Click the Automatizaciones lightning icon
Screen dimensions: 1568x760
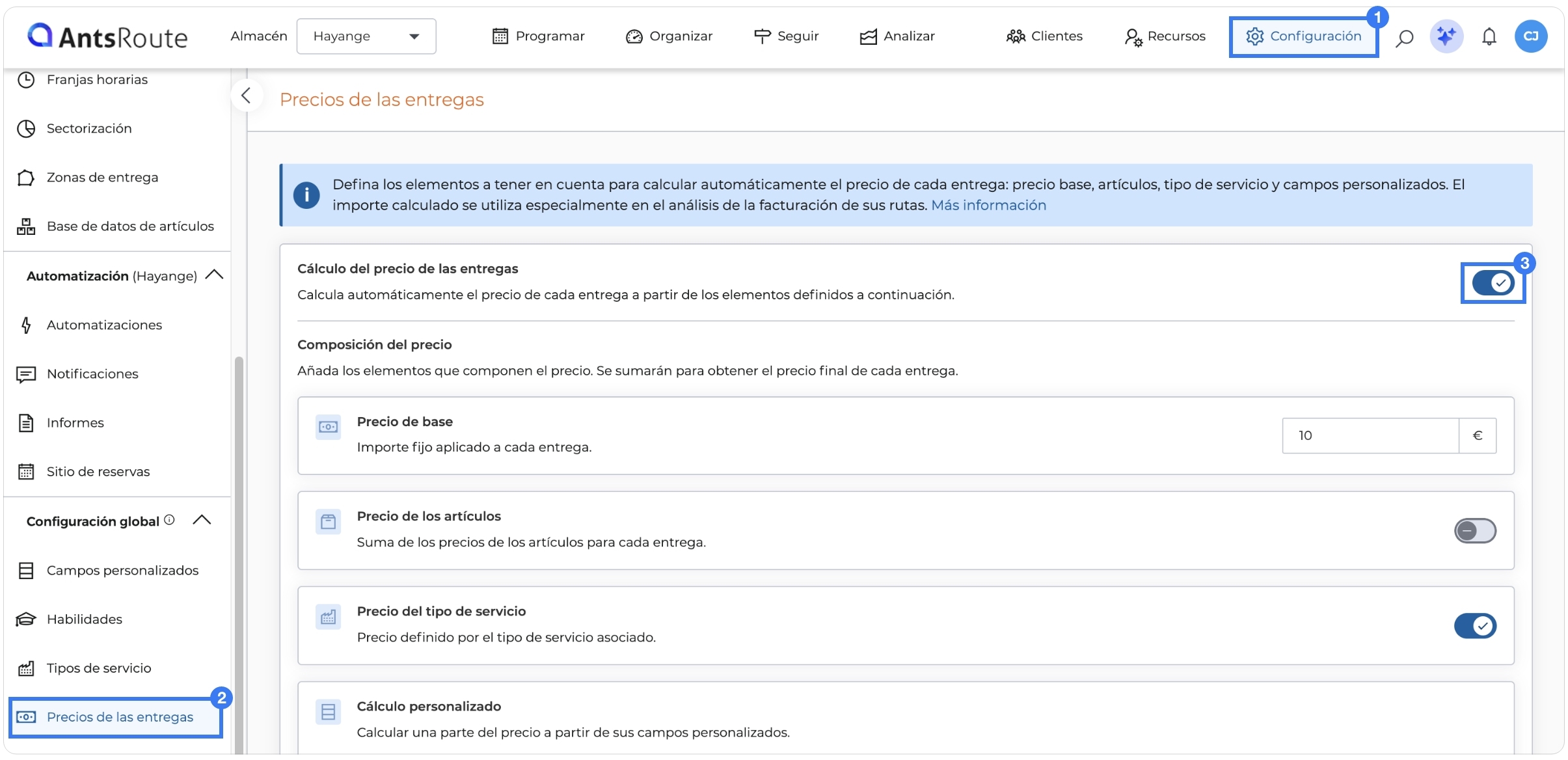click(x=26, y=325)
